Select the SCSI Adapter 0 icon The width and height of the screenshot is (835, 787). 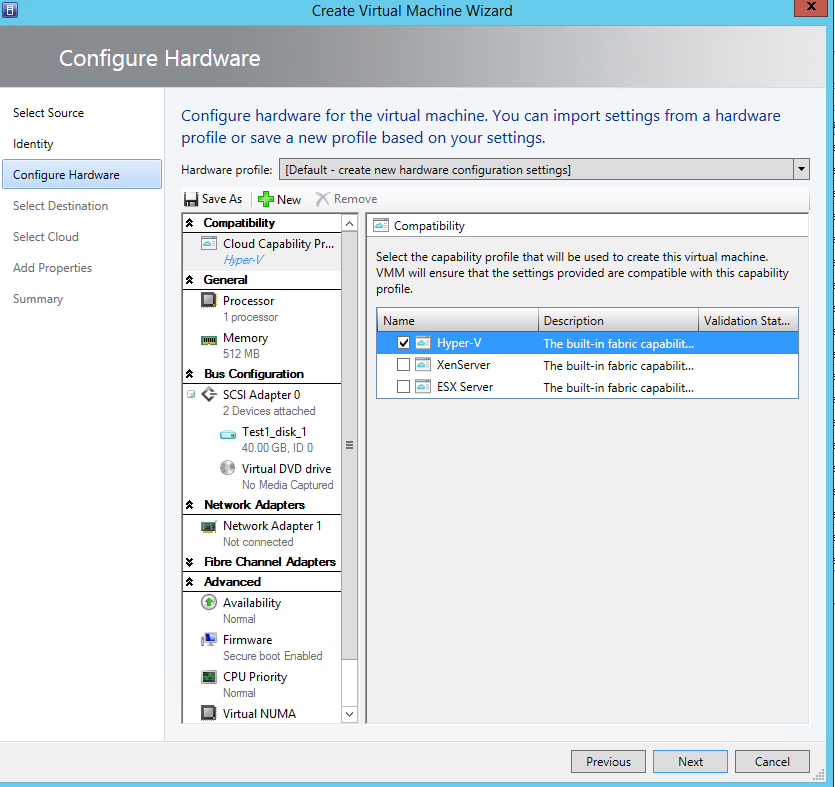209,395
